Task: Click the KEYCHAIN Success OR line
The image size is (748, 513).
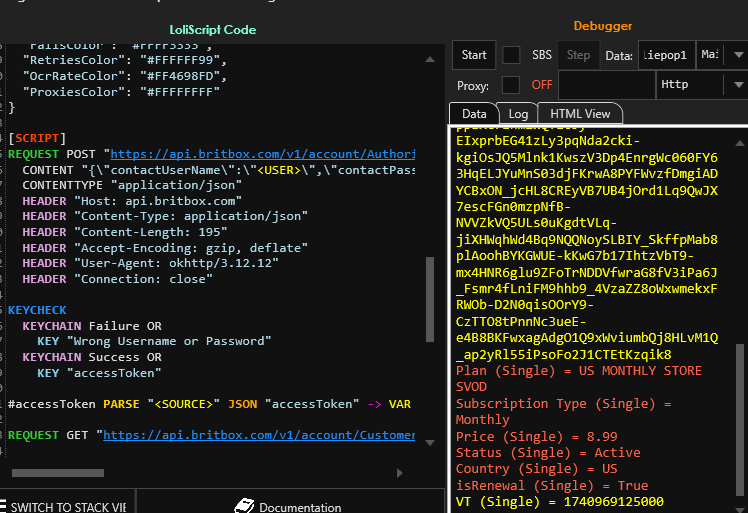Action: [92, 357]
